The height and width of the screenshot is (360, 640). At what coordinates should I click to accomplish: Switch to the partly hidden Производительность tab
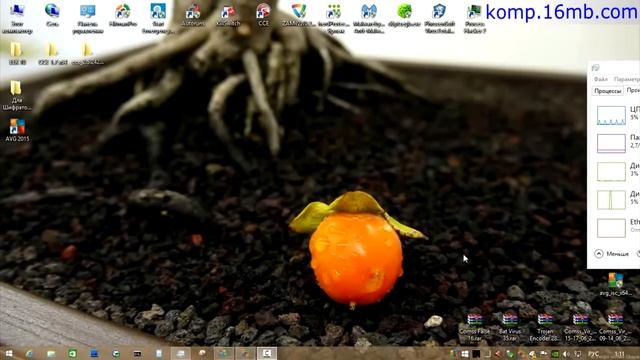pos(633,91)
